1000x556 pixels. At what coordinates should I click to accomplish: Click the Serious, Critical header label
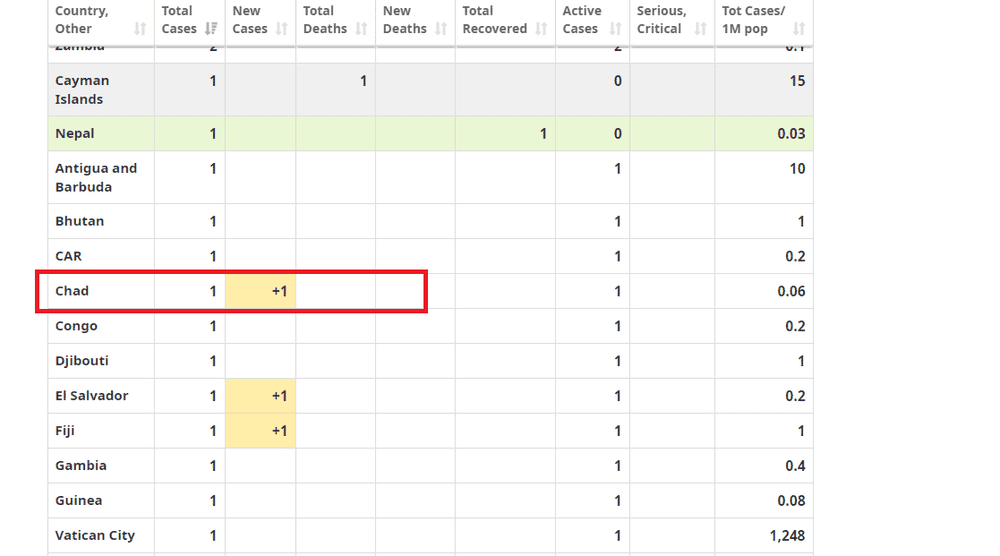[661, 20]
